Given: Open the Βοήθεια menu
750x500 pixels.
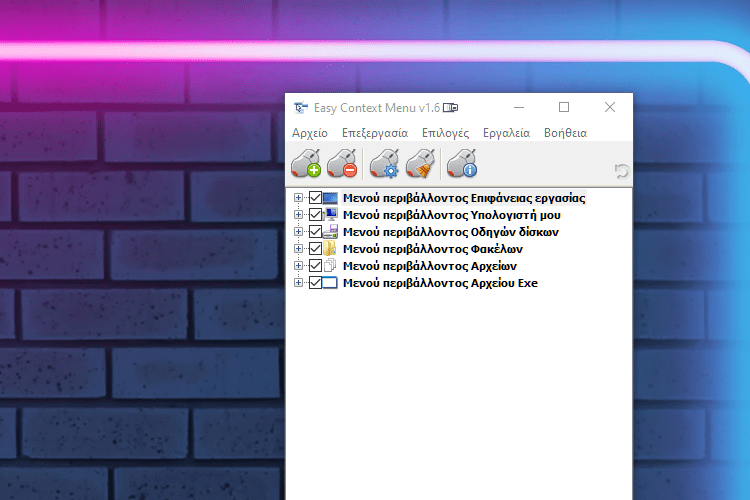Looking at the screenshot, I should [565, 133].
